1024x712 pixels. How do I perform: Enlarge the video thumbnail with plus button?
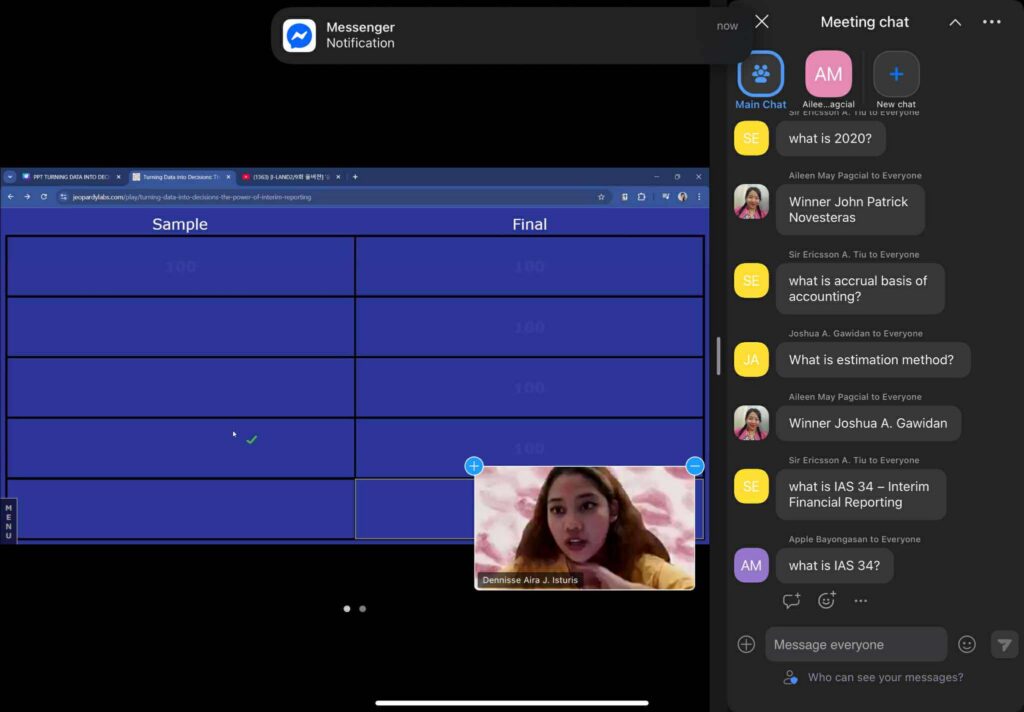point(474,466)
